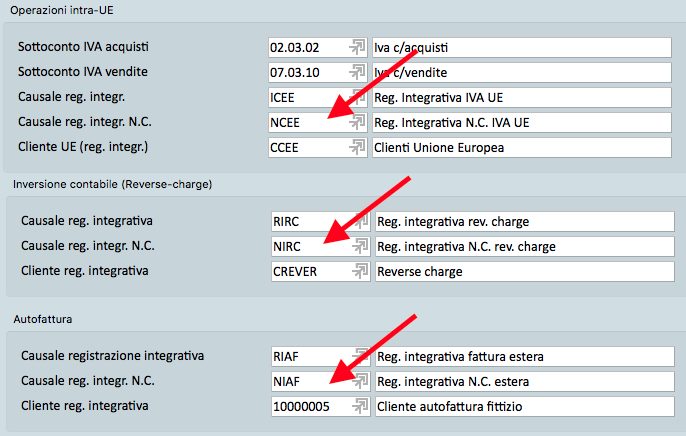Image resolution: width=686 pixels, height=436 pixels.
Task: Select the 'Reg. integrativa fattura estera' field
Action: (x=520, y=355)
